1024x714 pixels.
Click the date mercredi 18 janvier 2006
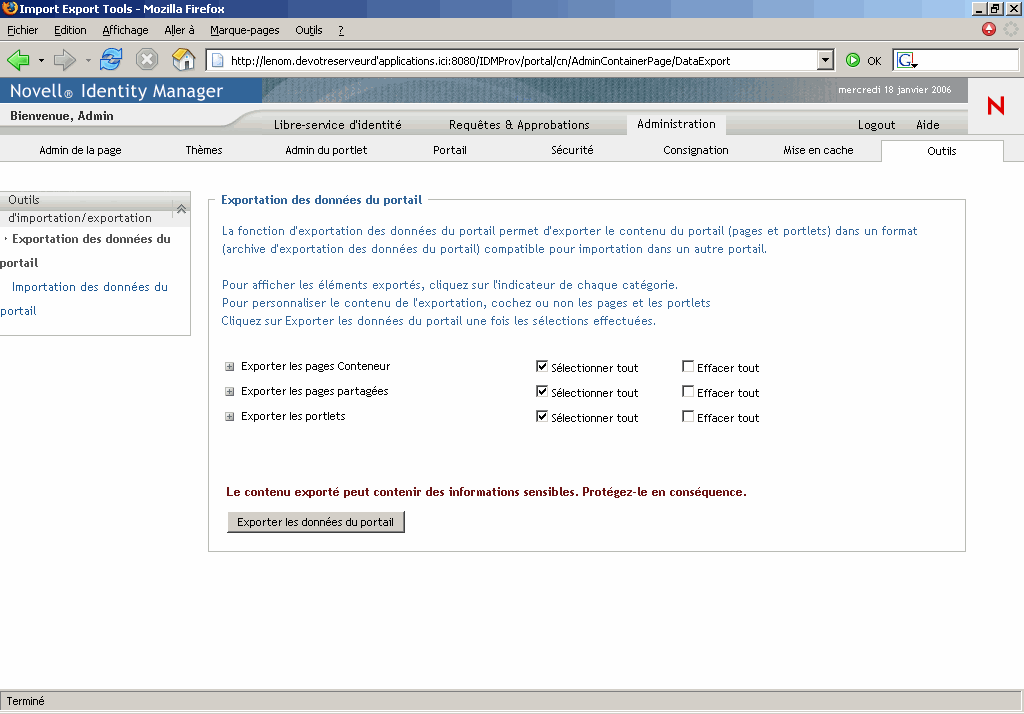tap(895, 89)
